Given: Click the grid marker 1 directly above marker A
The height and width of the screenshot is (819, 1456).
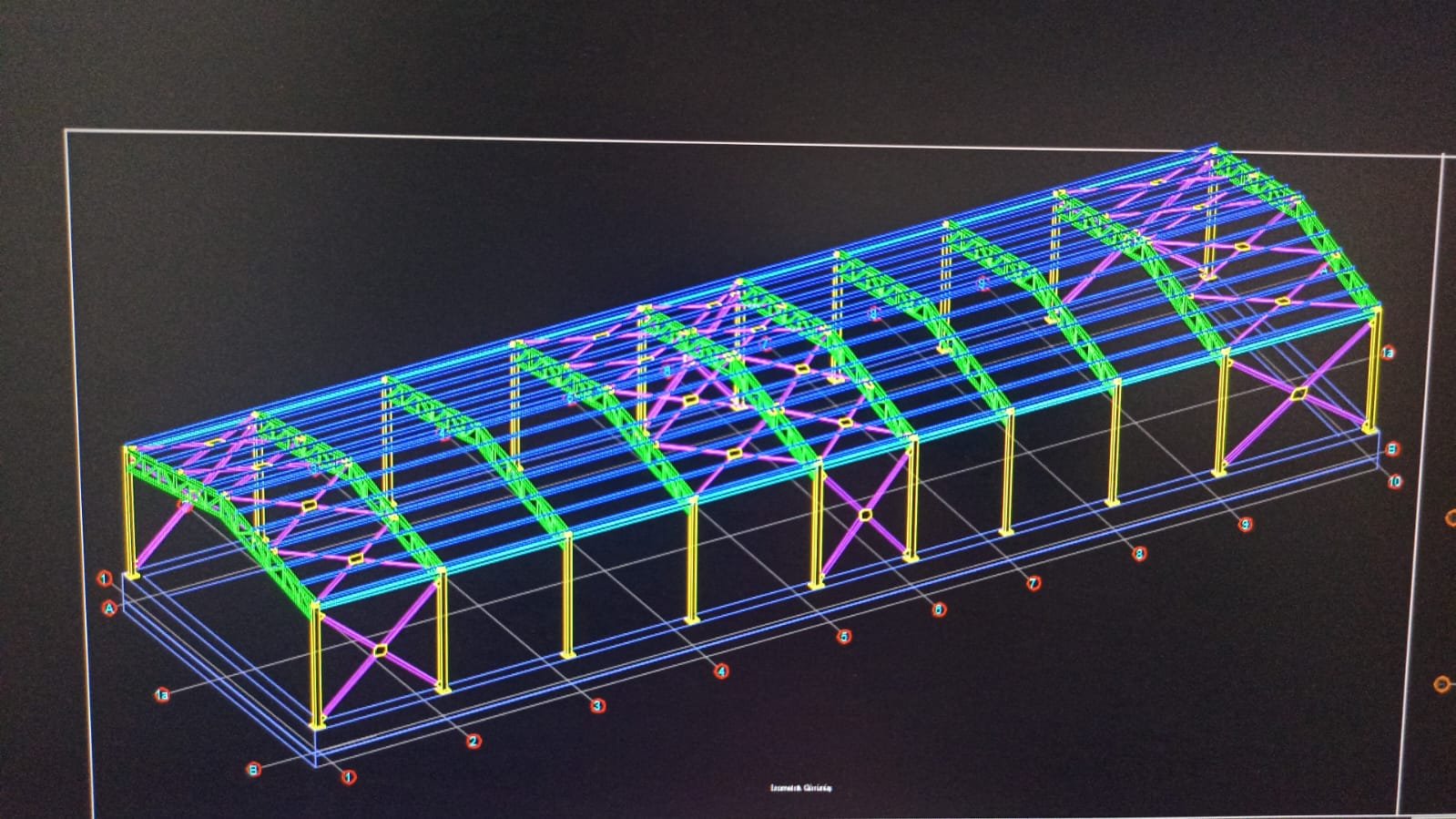Looking at the screenshot, I should 105,578.
